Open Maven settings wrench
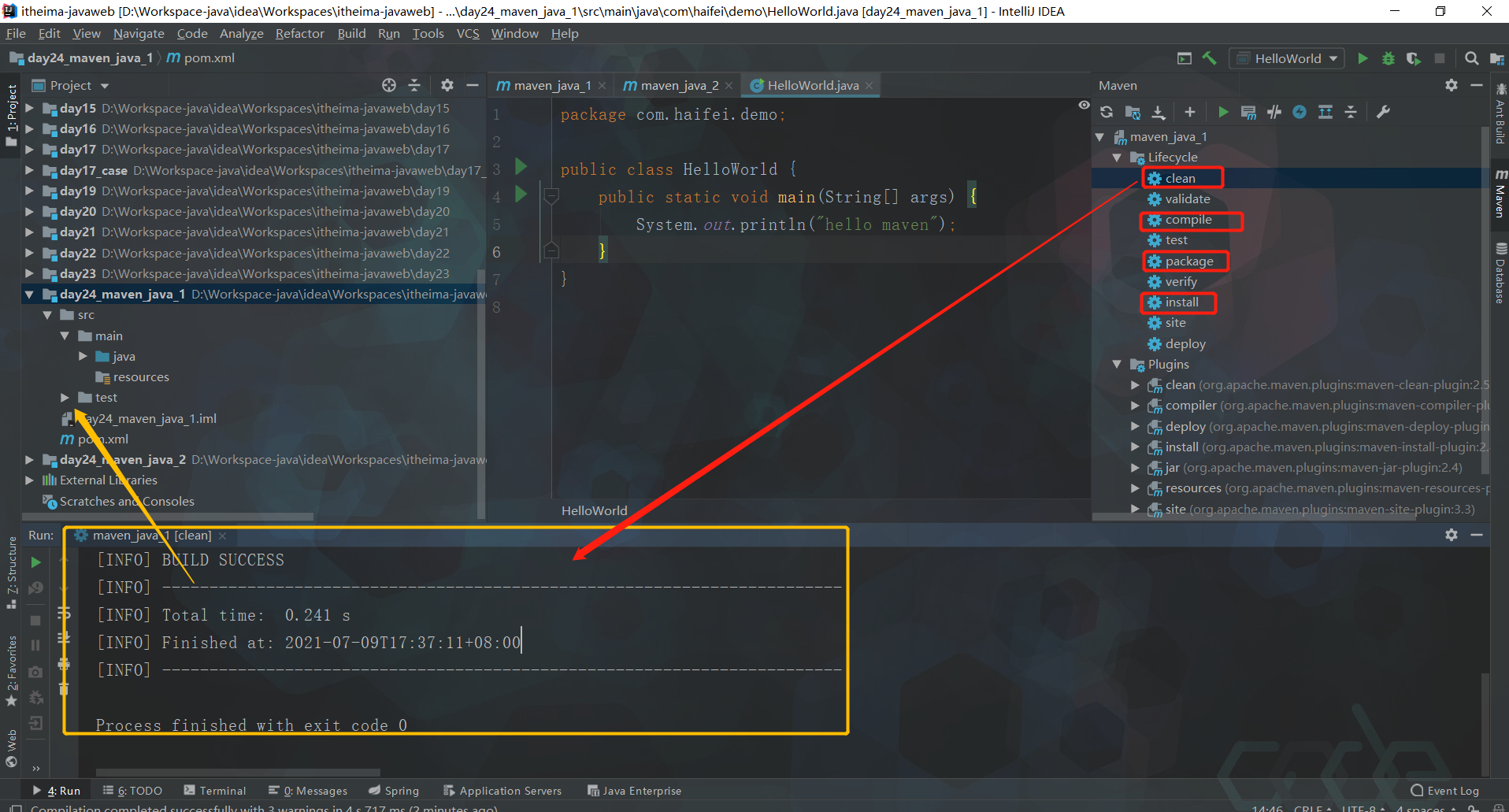 [x=1383, y=112]
